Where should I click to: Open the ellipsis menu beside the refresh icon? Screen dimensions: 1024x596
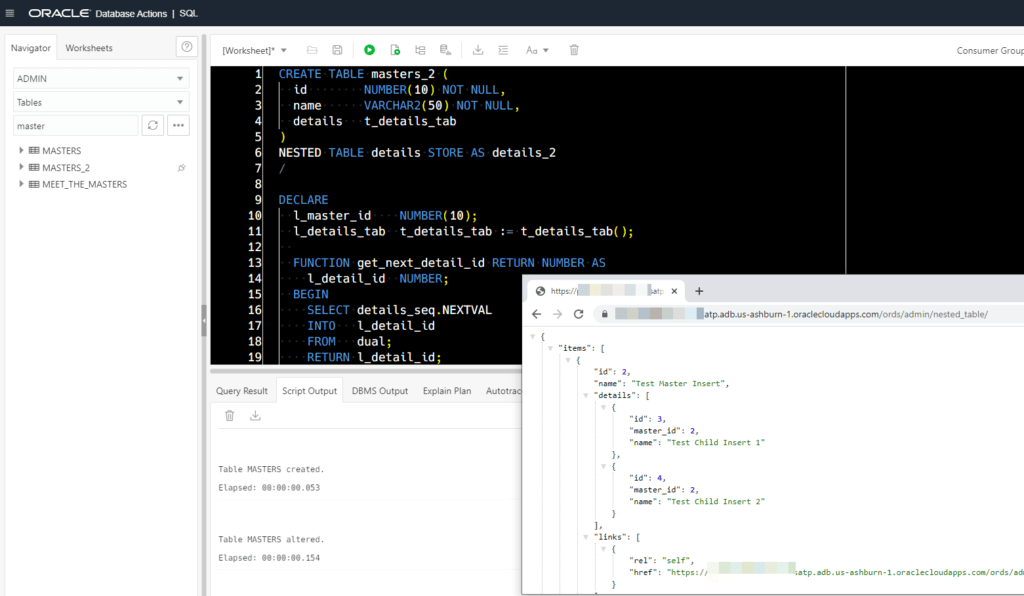pos(178,124)
